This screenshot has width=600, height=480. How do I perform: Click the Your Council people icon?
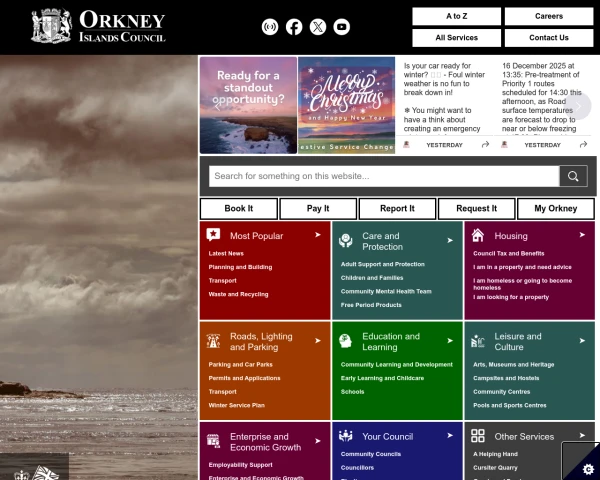[346, 436]
